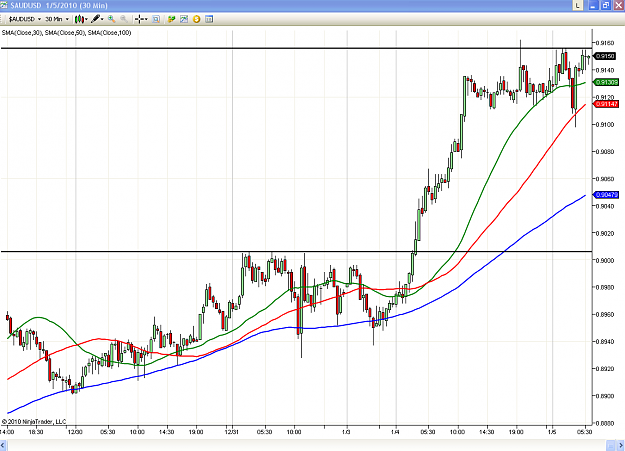Click the horizontal scrollbar track
Image resolution: width=625 pixels, height=451 pixels.
307,445
